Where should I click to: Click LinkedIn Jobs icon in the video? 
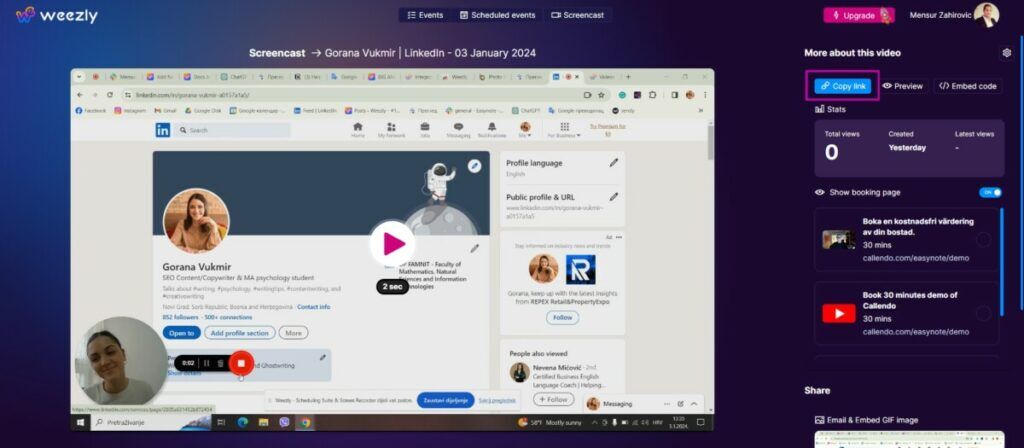click(425, 130)
